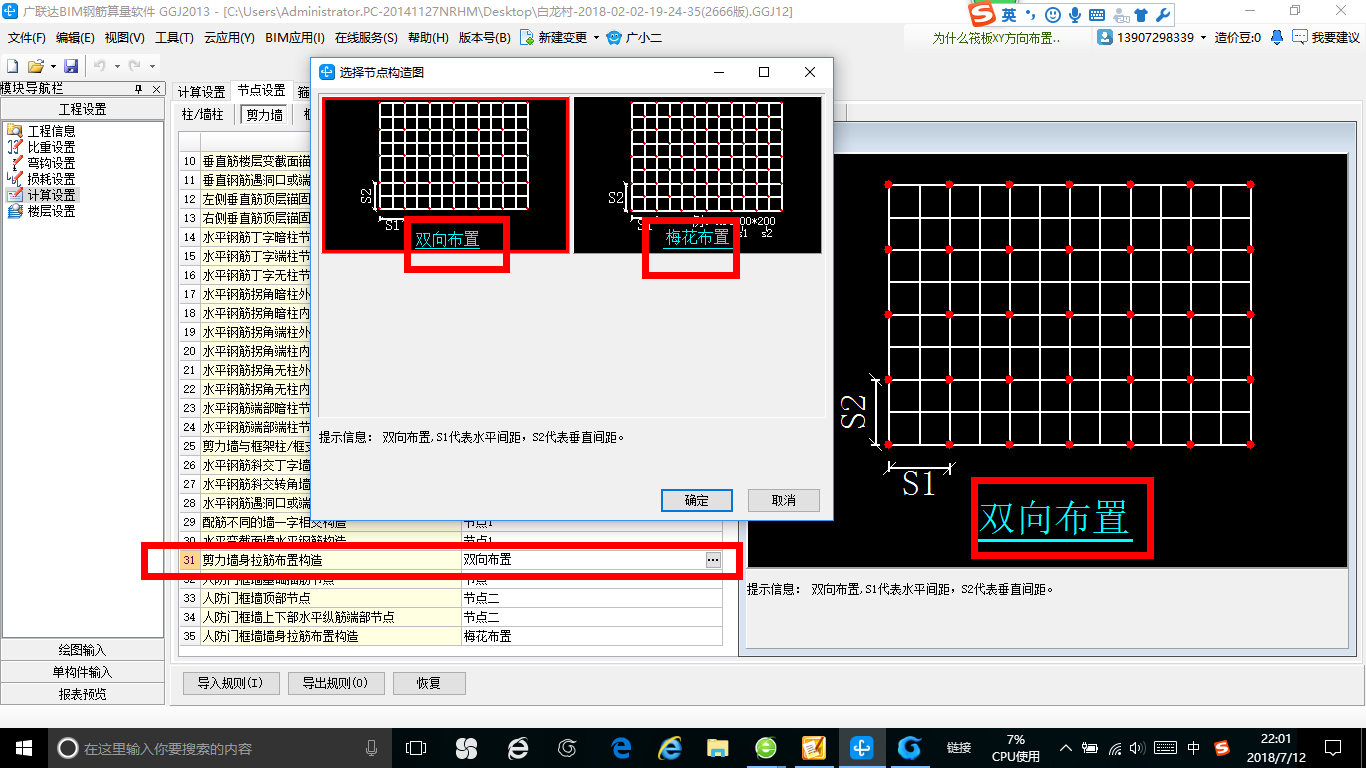
Task: Select the 剪力墙 sub-tab
Action: (264, 115)
